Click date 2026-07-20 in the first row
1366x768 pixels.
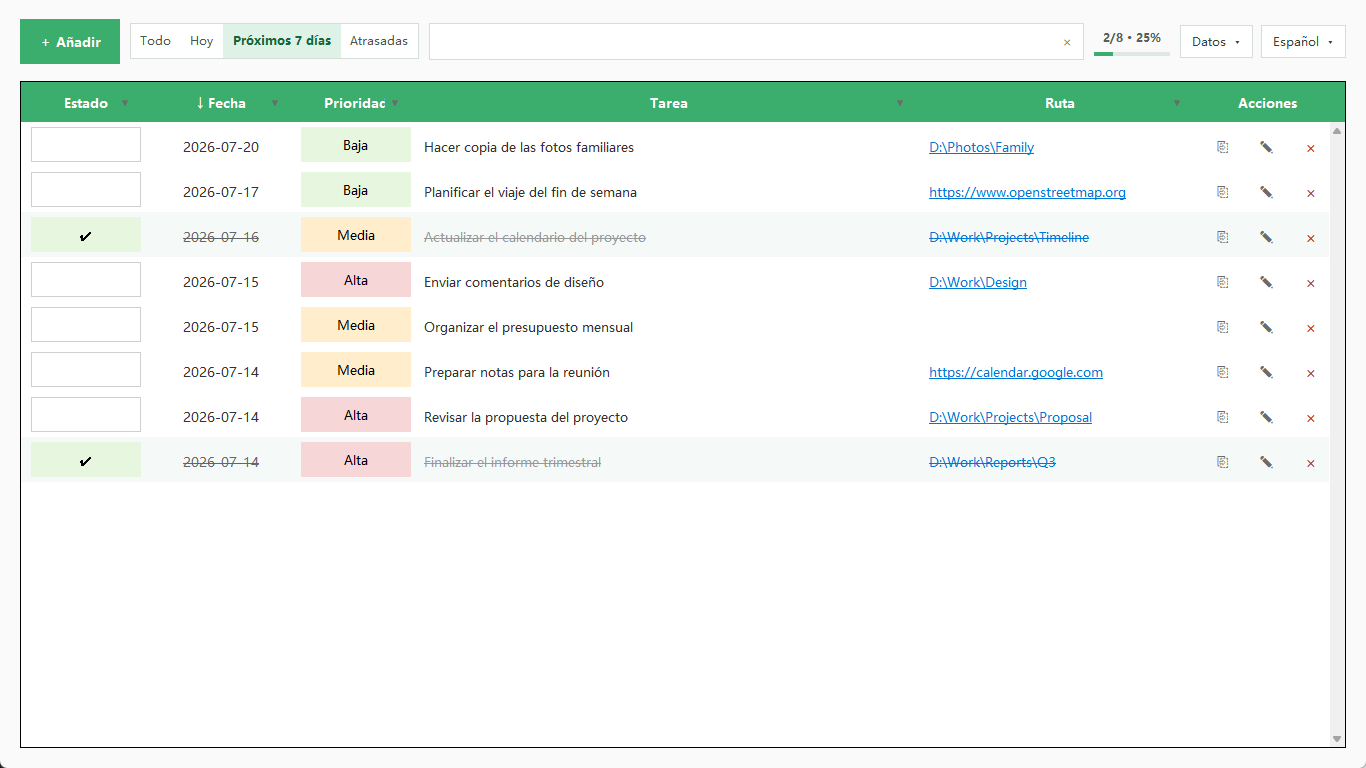pos(221,147)
